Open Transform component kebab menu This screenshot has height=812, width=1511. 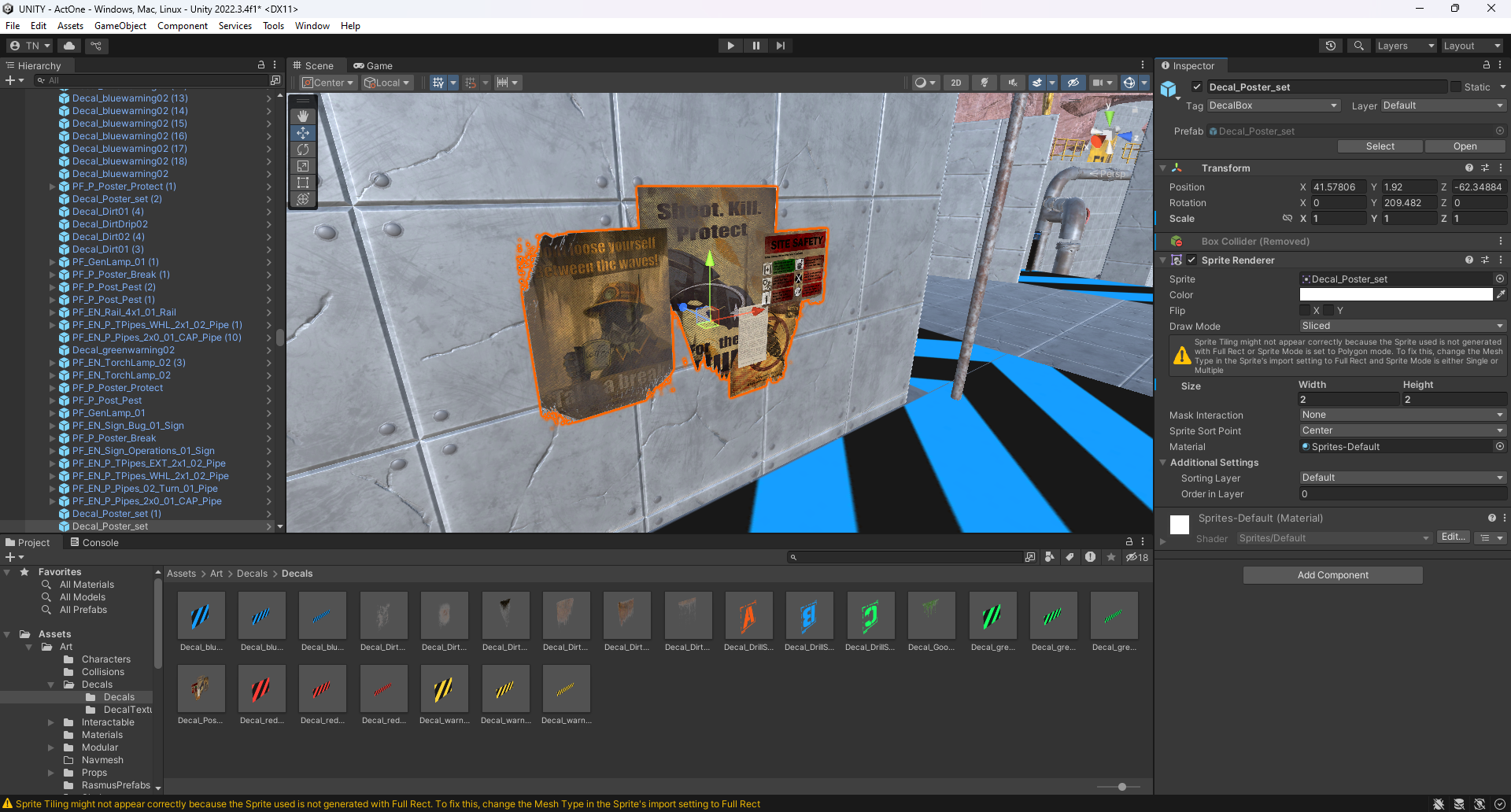[1501, 168]
